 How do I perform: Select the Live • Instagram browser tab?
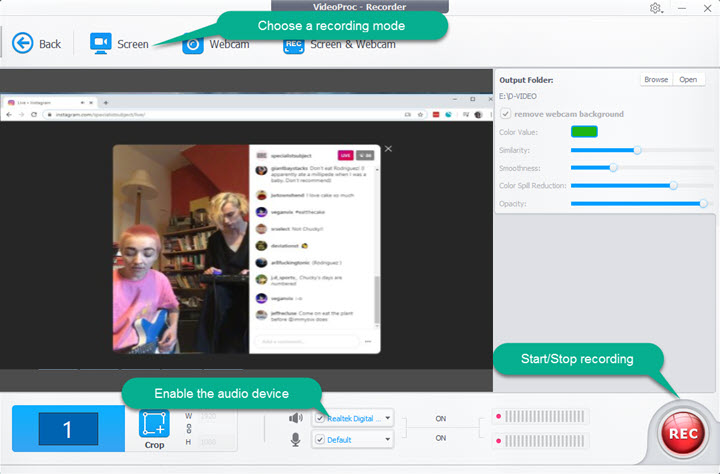[x=50, y=102]
